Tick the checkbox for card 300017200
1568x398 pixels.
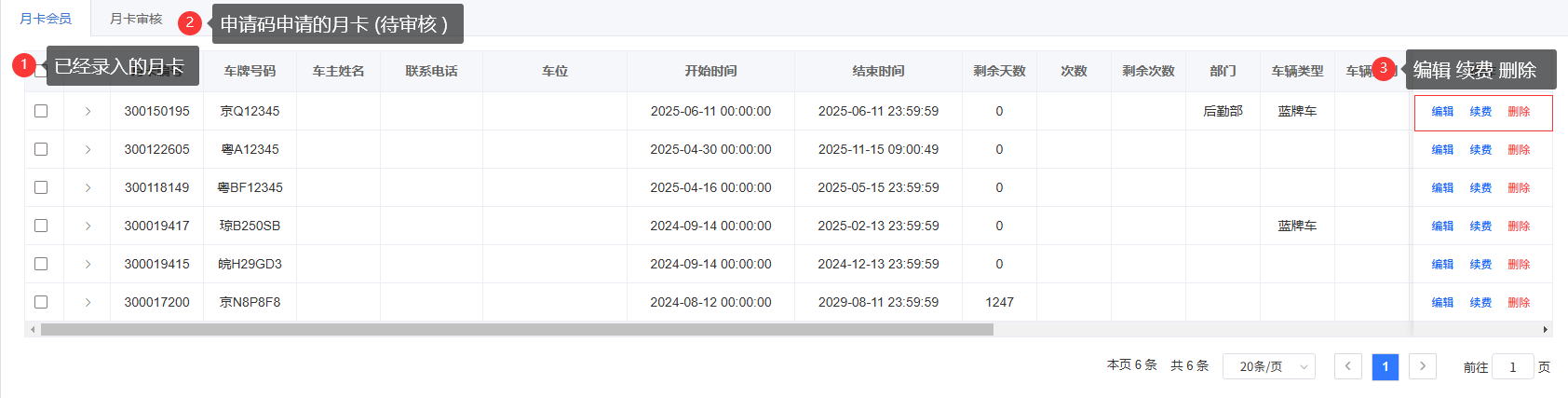tap(41, 302)
